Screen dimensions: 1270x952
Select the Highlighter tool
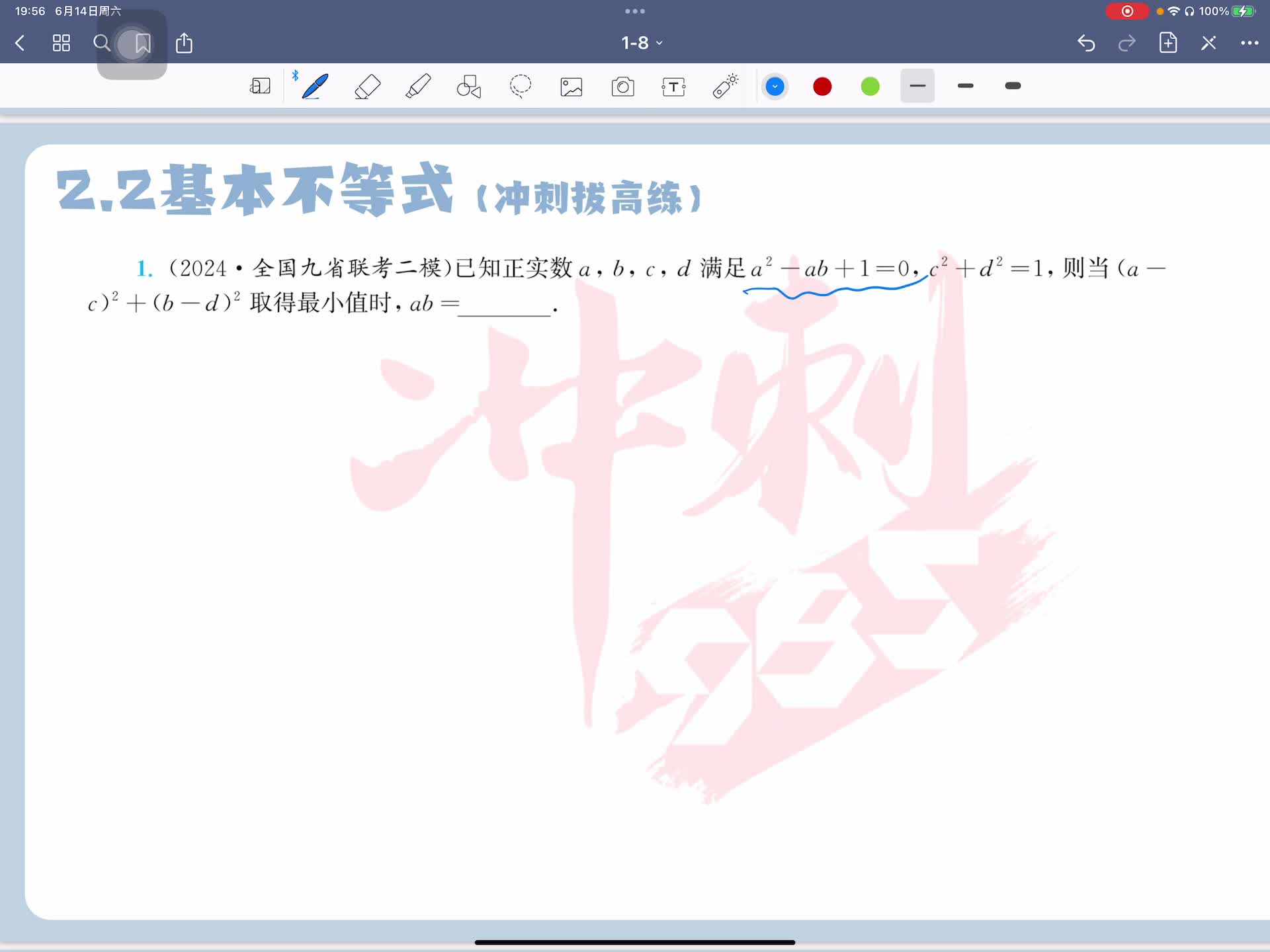click(418, 87)
